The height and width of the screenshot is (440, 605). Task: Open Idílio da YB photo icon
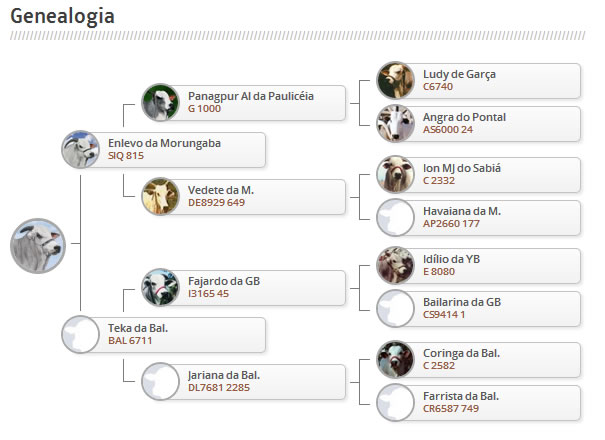click(395, 265)
